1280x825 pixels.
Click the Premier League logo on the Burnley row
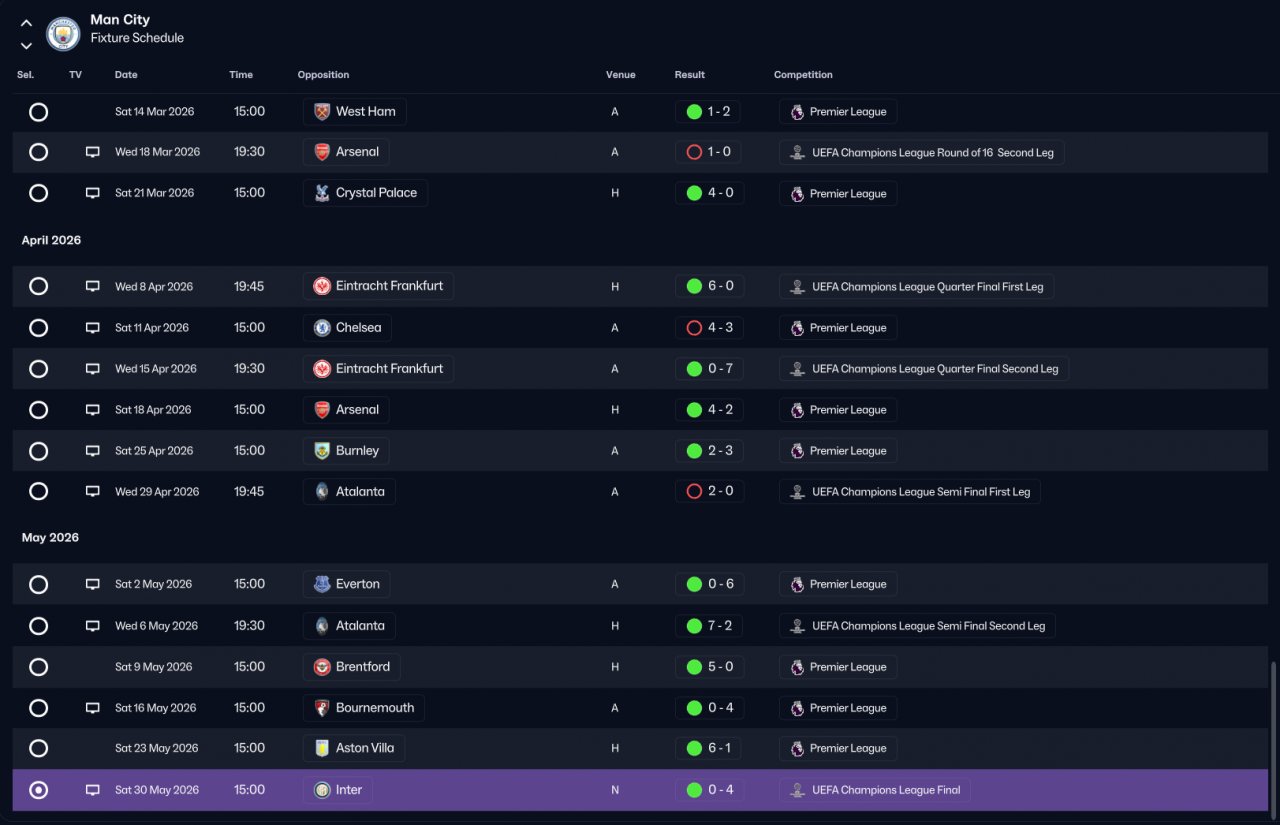coord(797,451)
